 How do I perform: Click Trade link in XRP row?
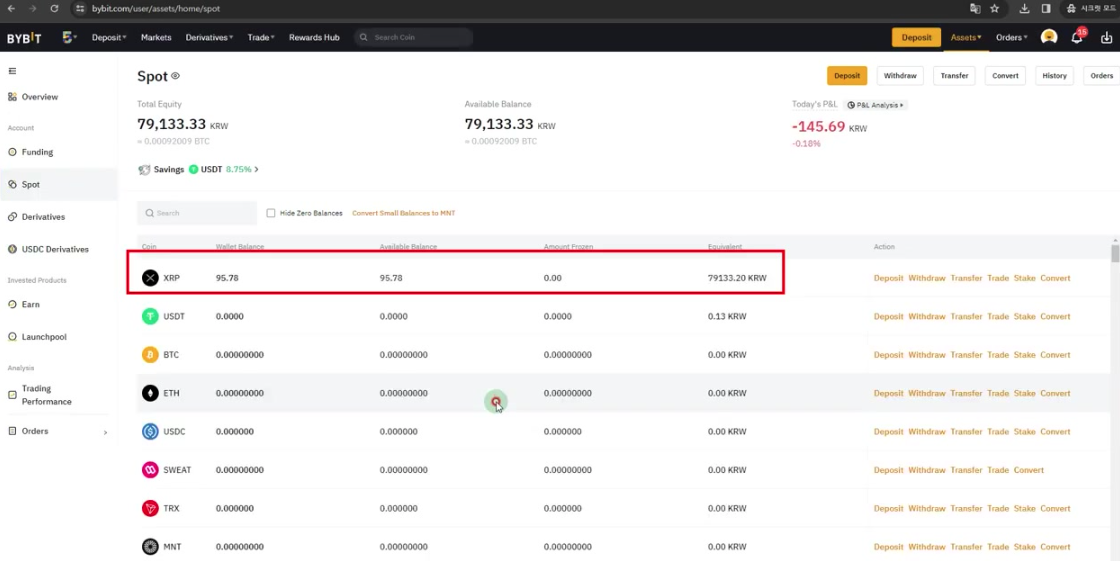998,278
